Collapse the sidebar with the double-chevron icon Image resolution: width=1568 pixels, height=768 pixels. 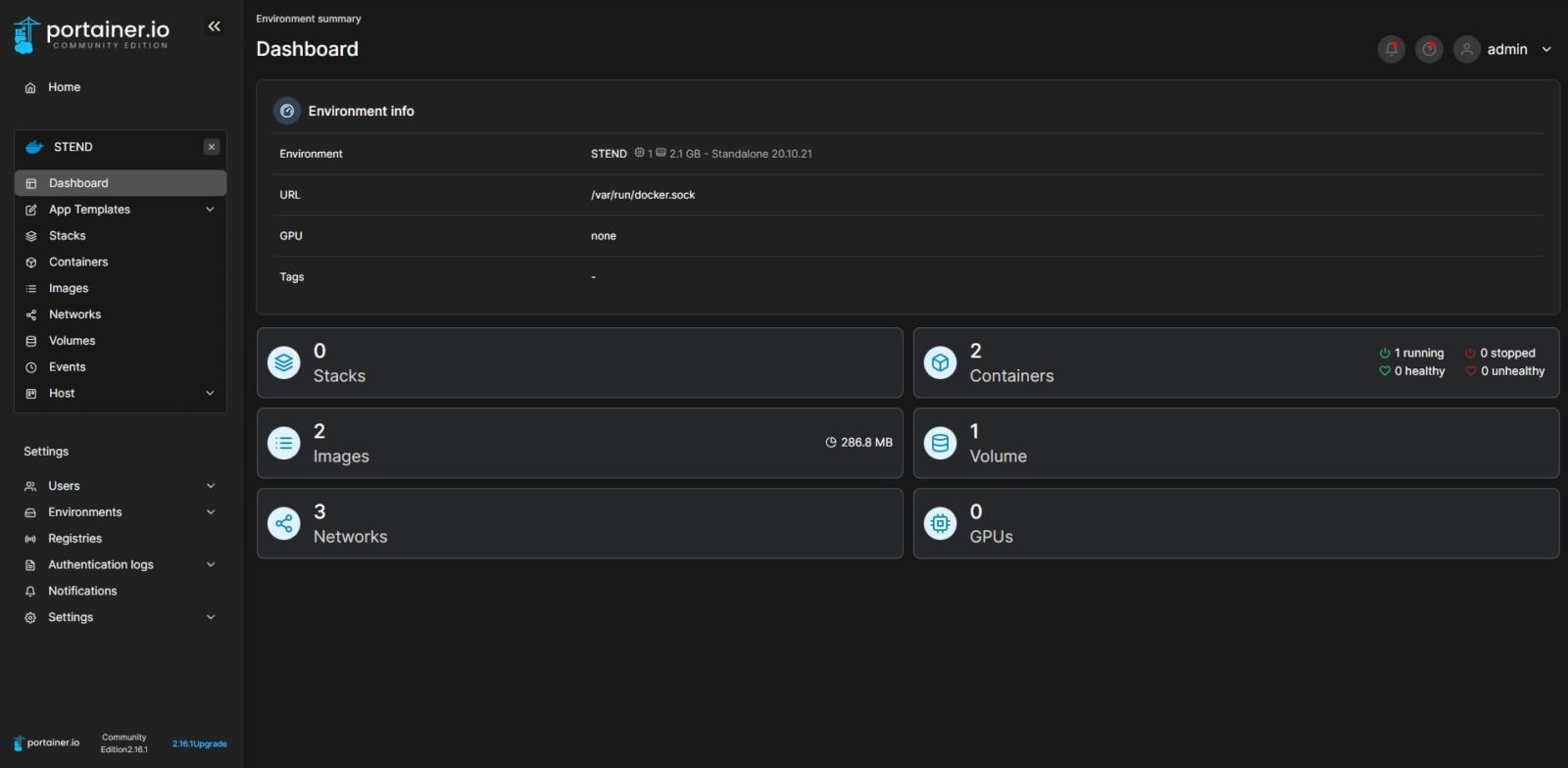[214, 26]
